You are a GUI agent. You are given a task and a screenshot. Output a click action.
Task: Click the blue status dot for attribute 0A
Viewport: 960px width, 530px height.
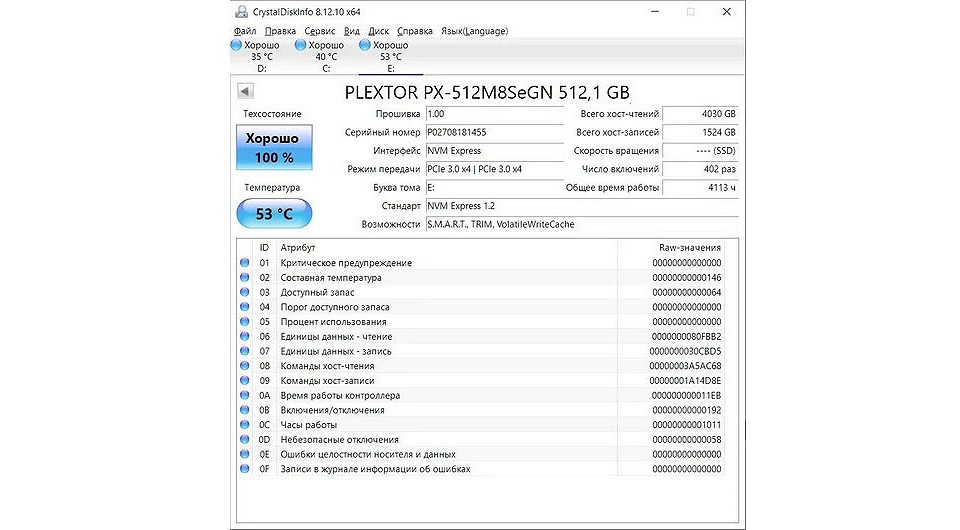click(245, 395)
